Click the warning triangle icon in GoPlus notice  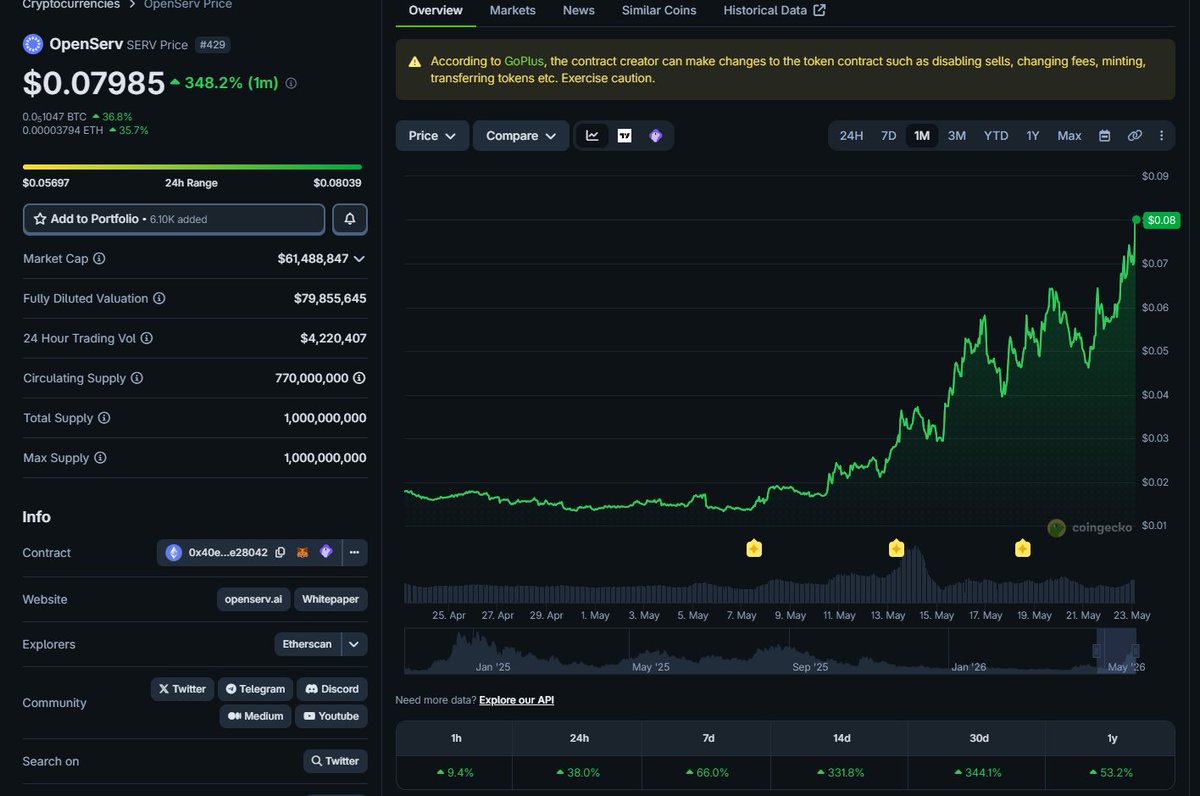pos(415,62)
